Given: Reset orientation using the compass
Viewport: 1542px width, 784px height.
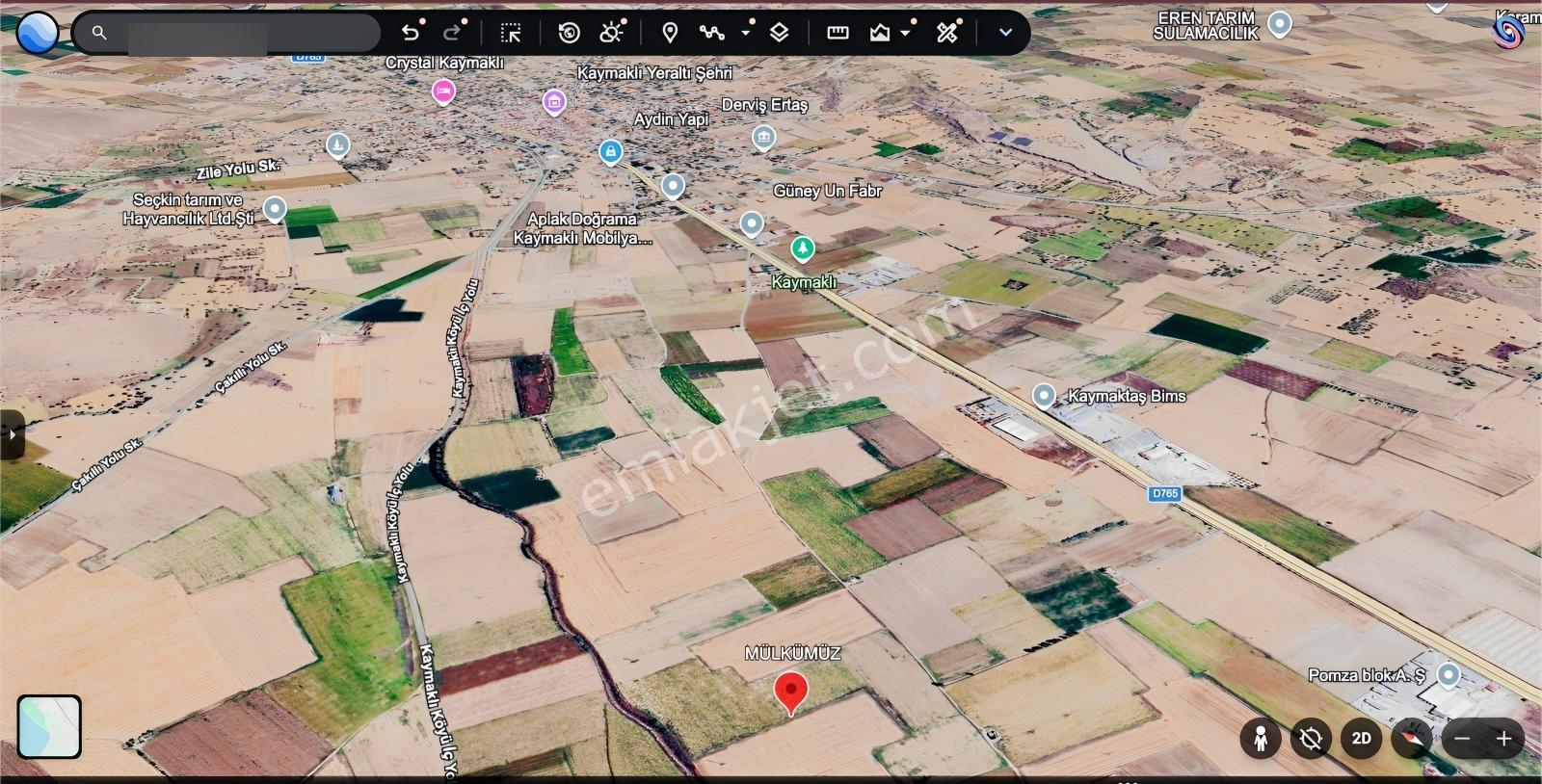Looking at the screenshot, I should pyautogui.click(x=1412, y=739).
